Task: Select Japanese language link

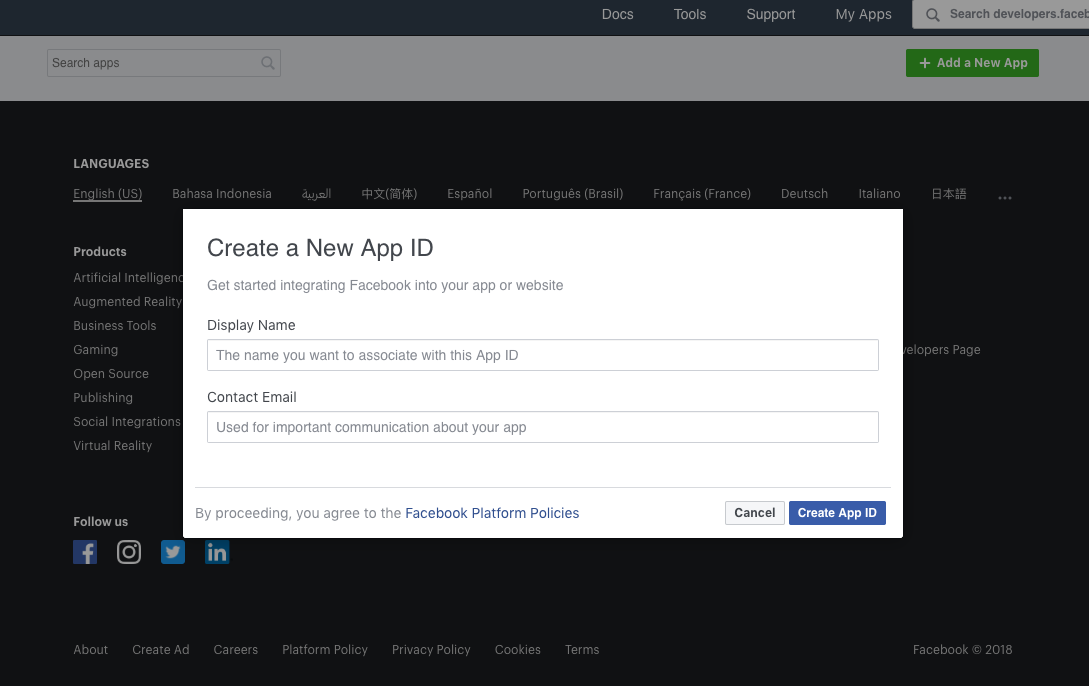Action: (x=949, y=194)
